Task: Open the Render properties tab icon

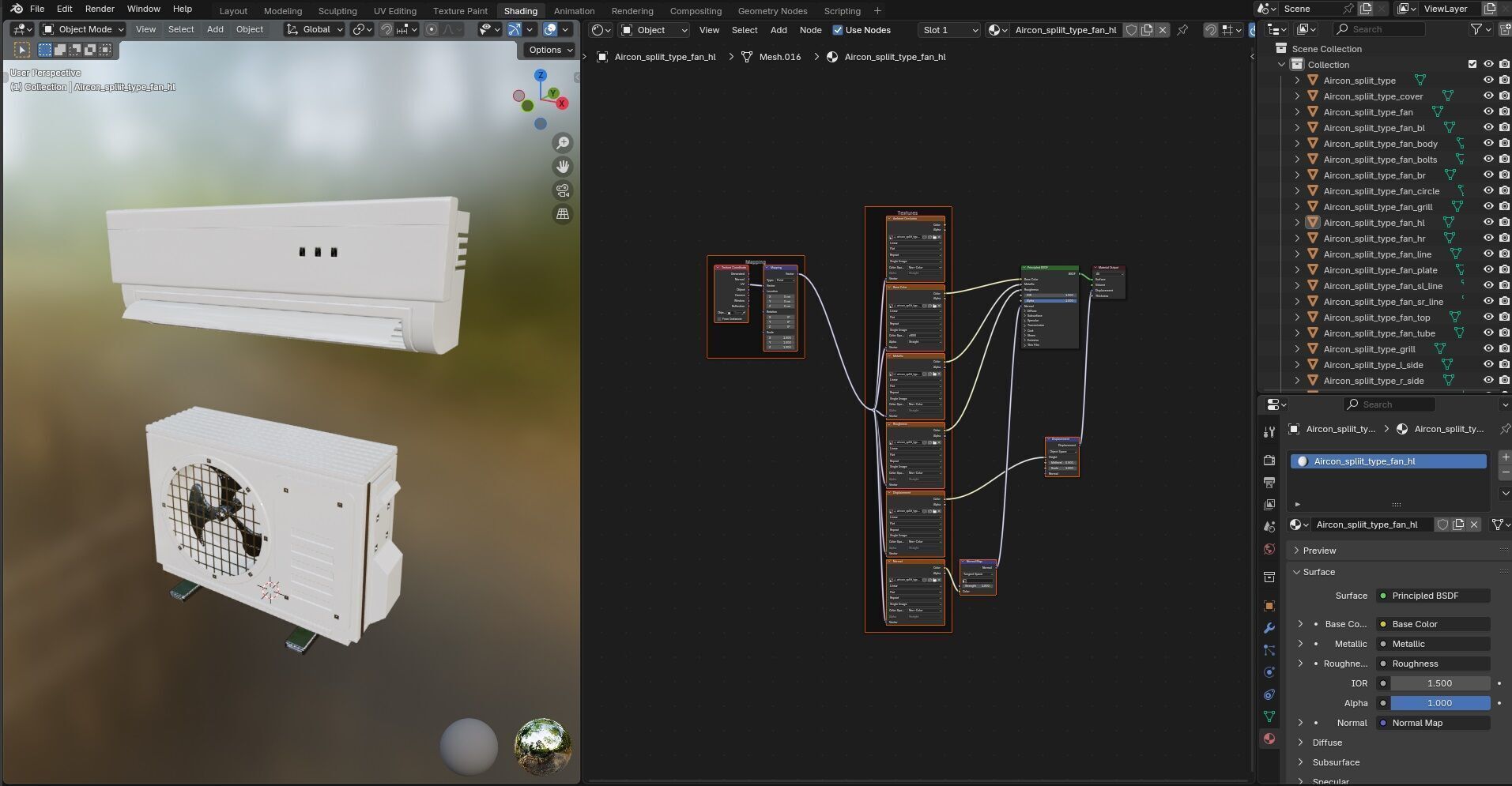Action: click(x=1269, y=461)
